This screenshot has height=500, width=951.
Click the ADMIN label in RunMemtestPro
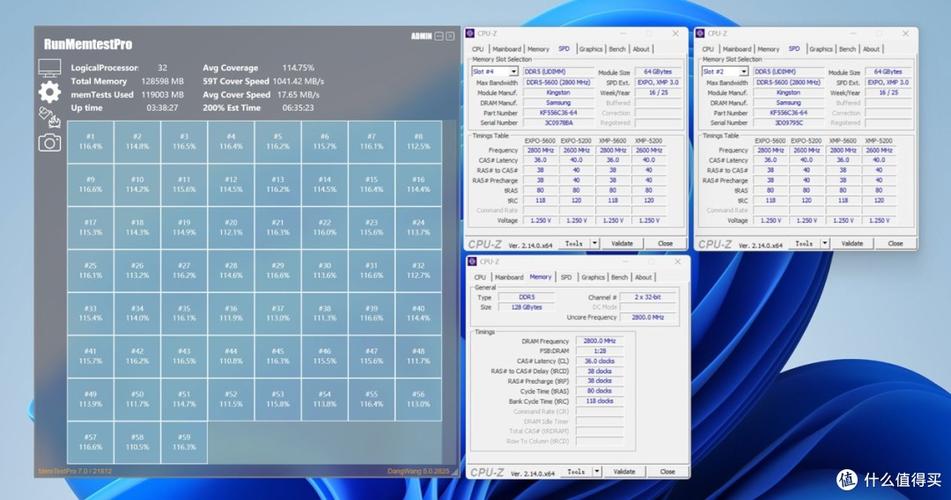(422, 36)
